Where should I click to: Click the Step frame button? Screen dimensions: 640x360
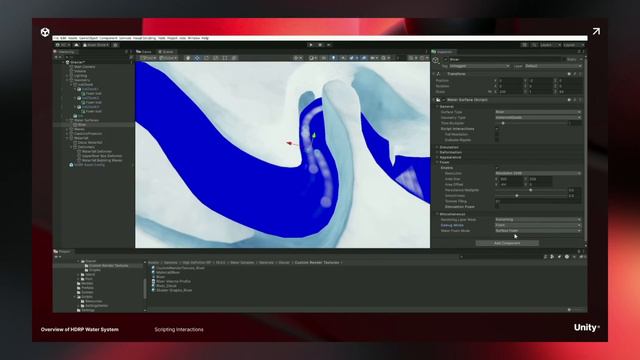[329, 45]
